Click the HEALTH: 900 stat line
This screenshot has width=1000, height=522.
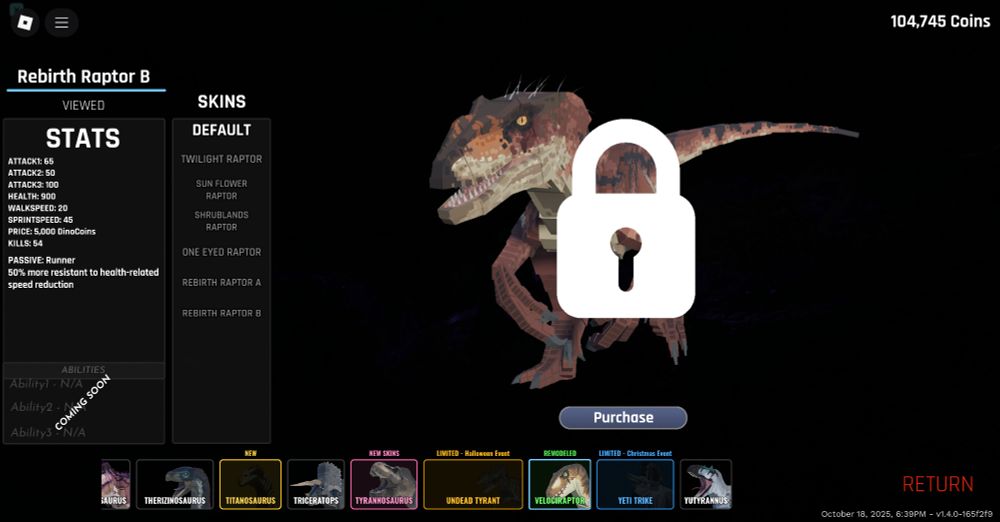coord(32,197)
